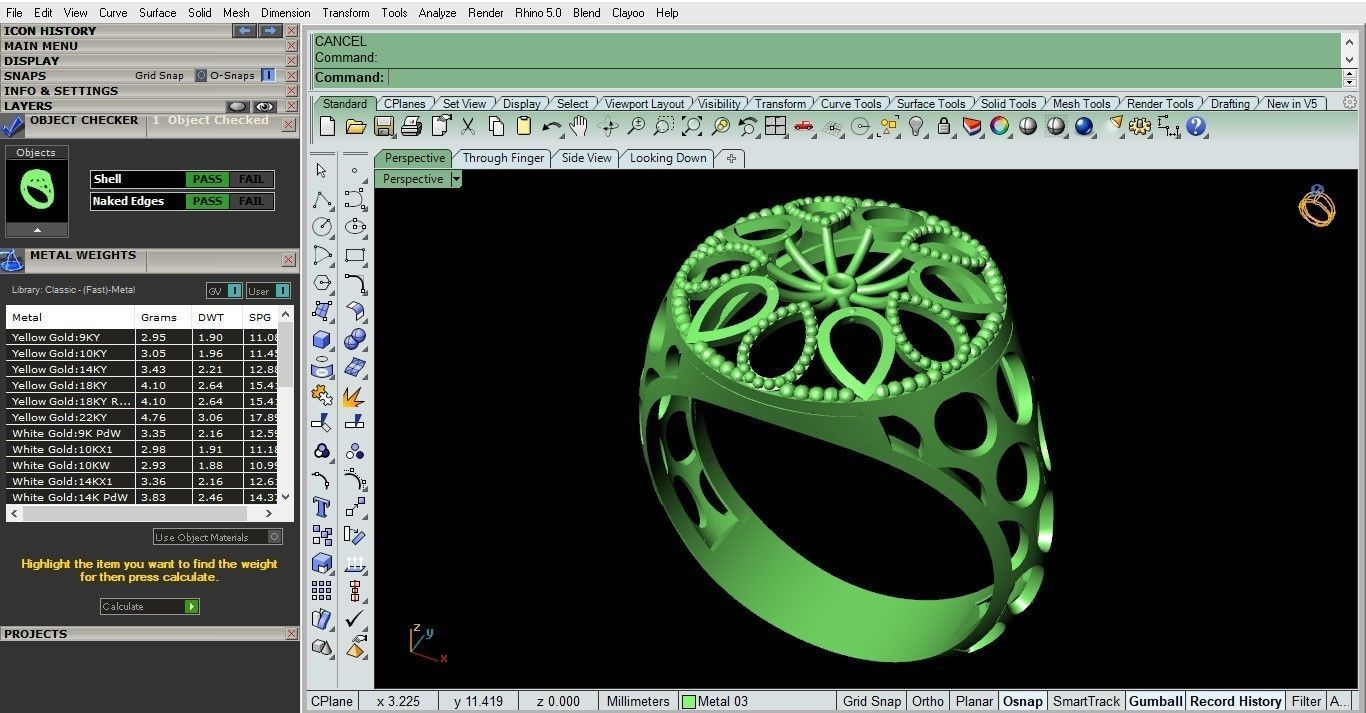Open the color wheel properties icon
This screenshot has height=713, width=1366.
pyautogui.click(x=999, y=127)
